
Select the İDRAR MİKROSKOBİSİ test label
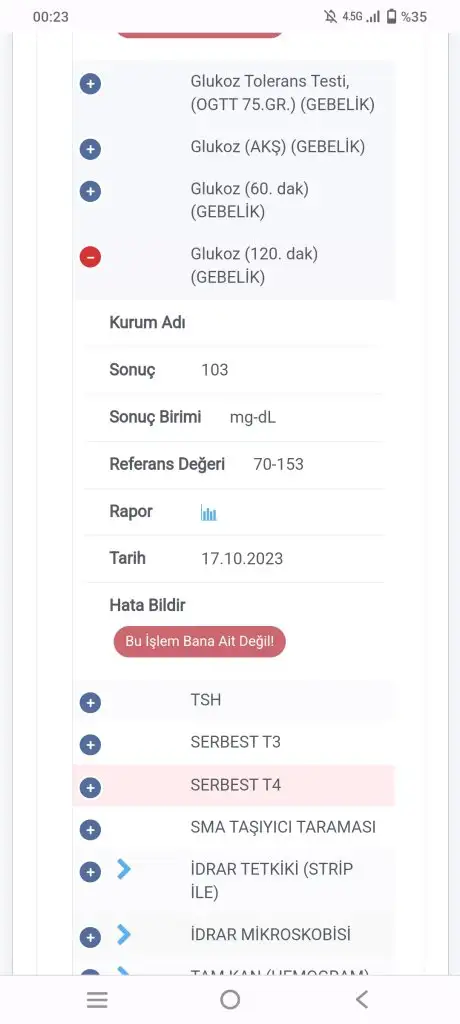click(x=271, y=935)
